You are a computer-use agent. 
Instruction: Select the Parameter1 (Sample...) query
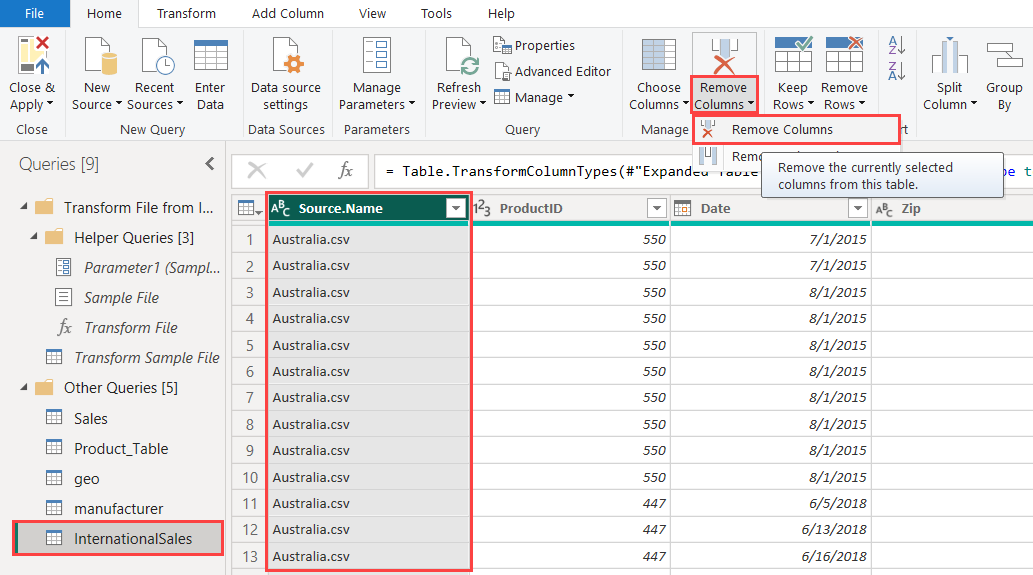[152, 267]
